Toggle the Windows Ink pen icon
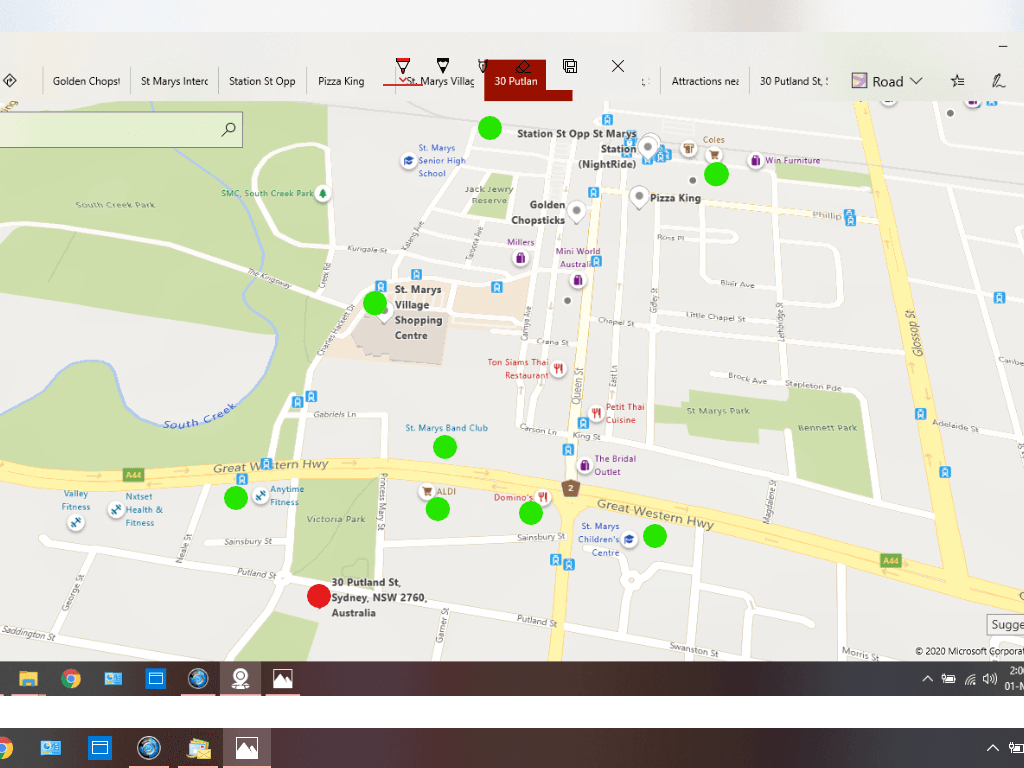 [x=998, y=81]
